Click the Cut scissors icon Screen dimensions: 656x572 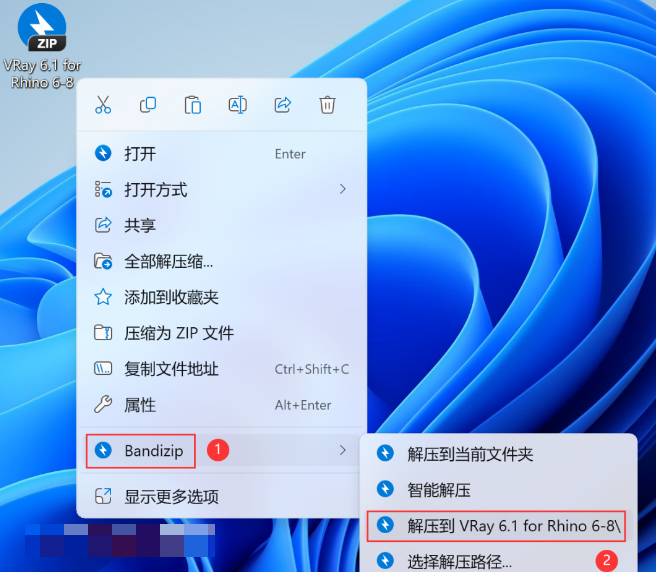(x=103, y=105)
